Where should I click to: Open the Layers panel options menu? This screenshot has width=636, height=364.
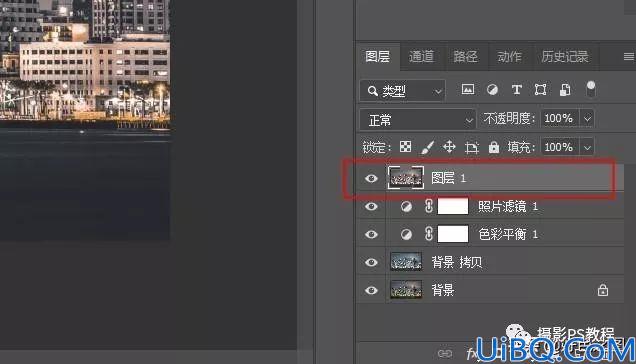coord(628,56)
